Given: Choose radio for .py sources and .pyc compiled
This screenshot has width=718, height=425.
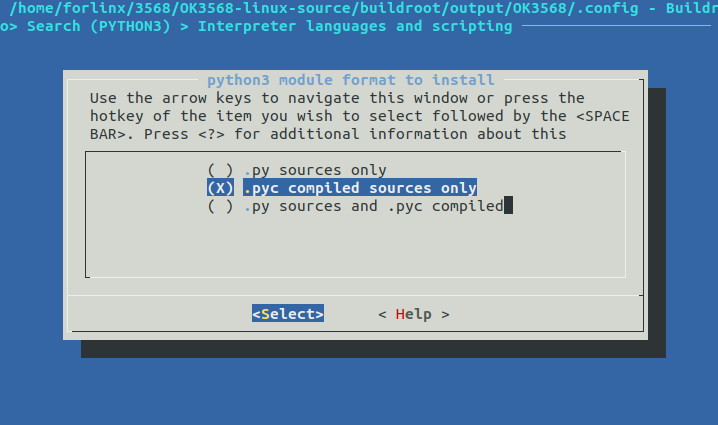Looking at the screenshot, I should click(x=220, y=206).
